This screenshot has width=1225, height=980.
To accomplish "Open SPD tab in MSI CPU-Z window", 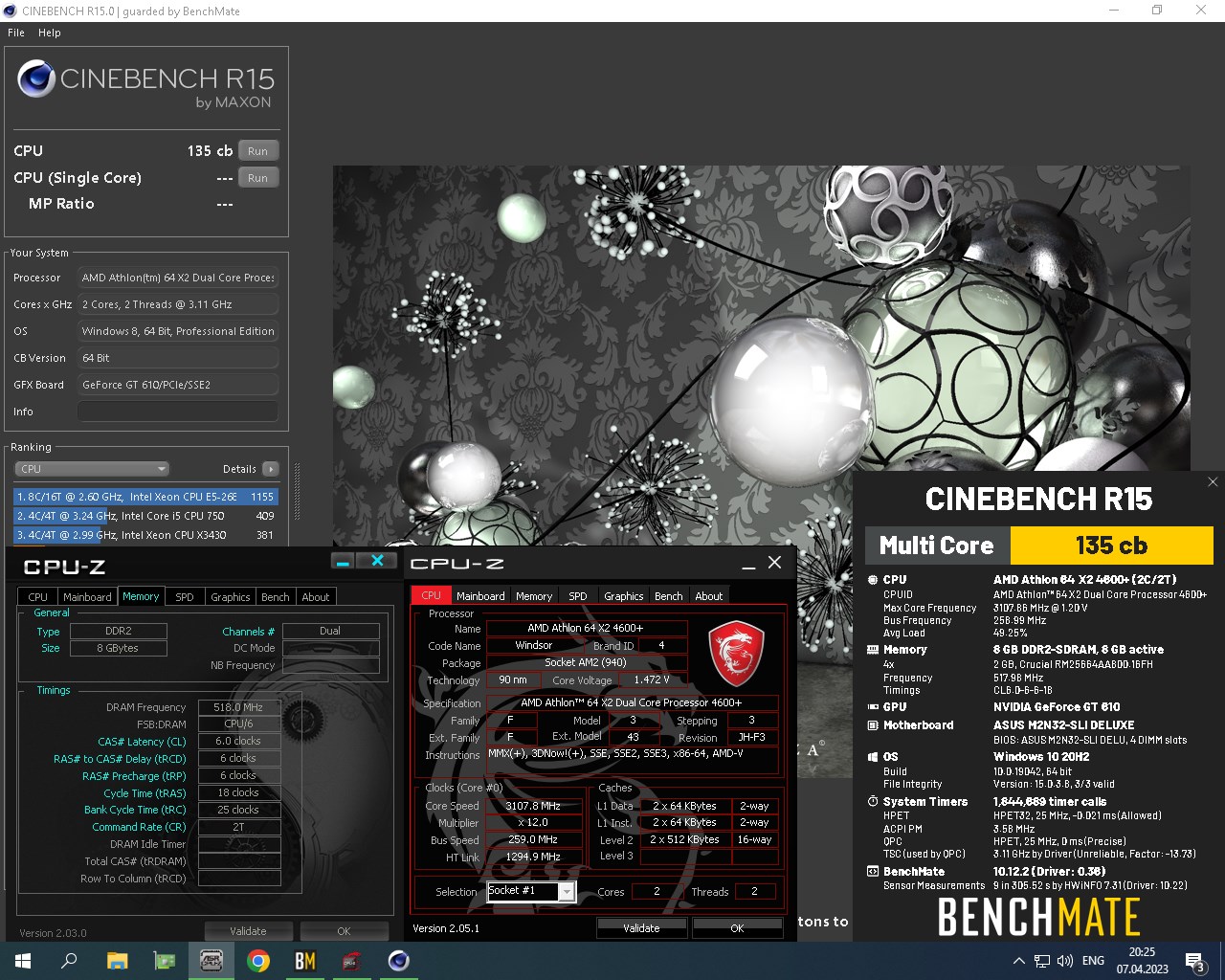I will [x=578, y=596].
